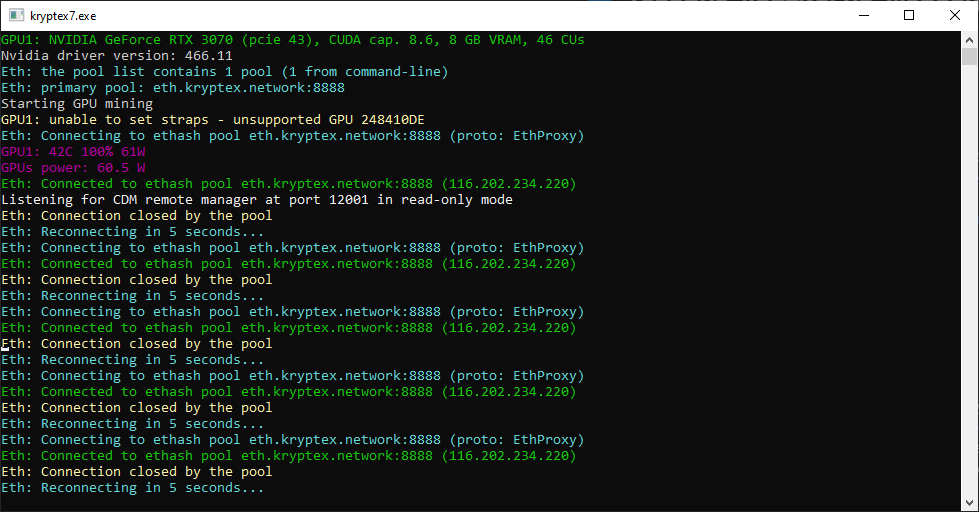The height and width of the screenshot is (512, 979).
Task: Click the first Connected to ethash pool line
Action: tap(288, 184)
